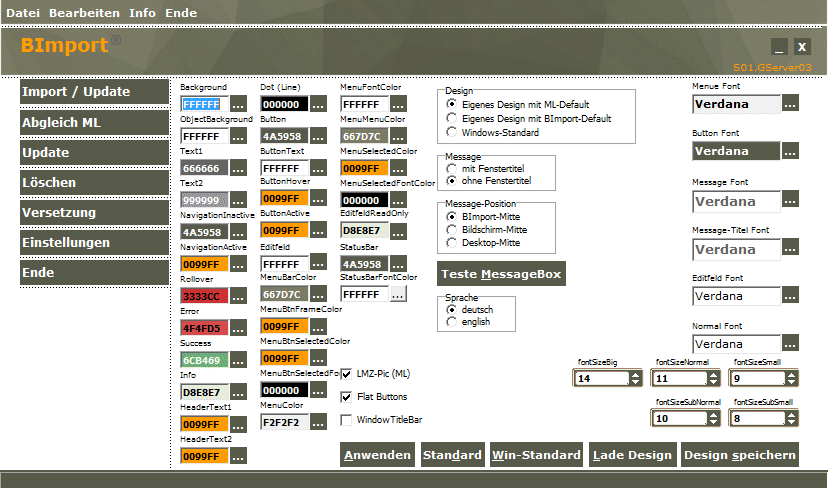
Task: Open picker for Success color
Action: pyautogui.click(x=238, y=360)
